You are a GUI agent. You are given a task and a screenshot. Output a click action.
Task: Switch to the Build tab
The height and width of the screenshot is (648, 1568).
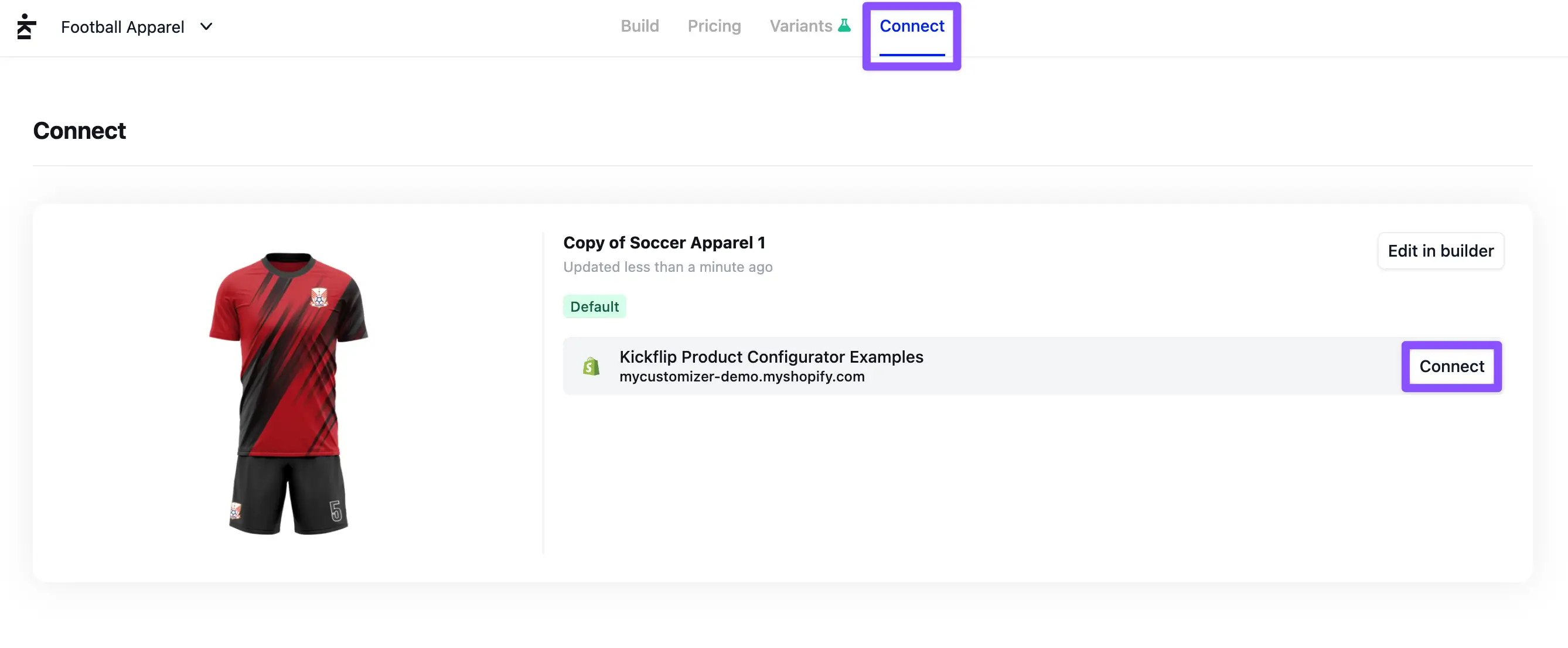click(x=639, y=26)
